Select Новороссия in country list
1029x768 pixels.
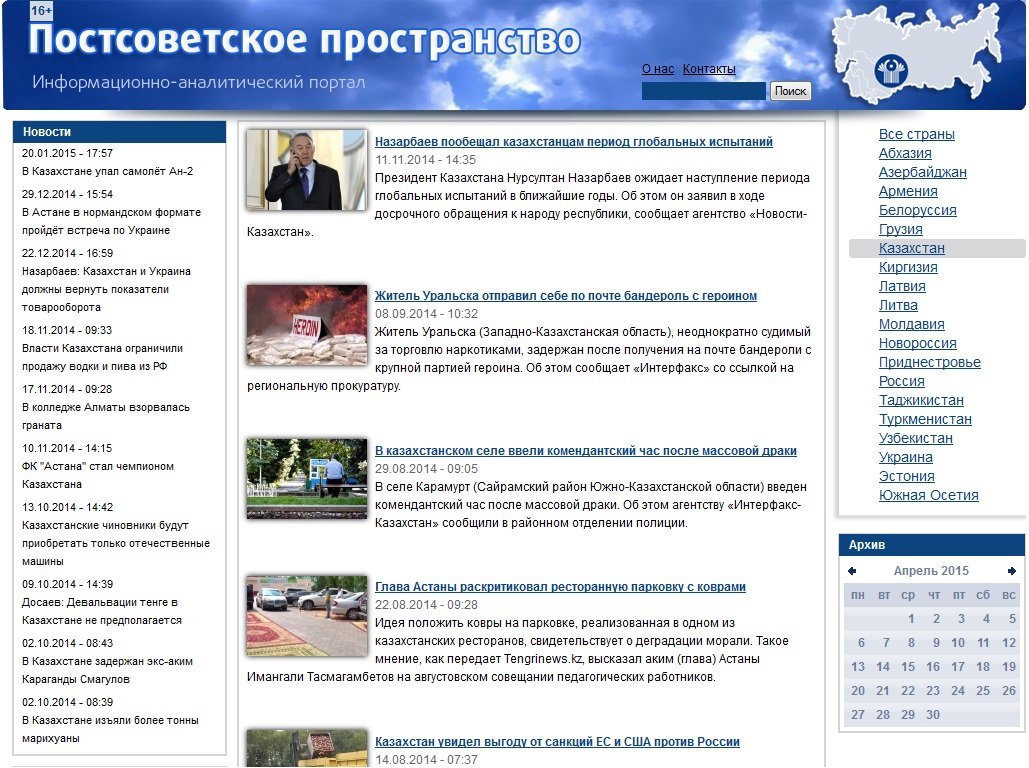pos(917,344)
